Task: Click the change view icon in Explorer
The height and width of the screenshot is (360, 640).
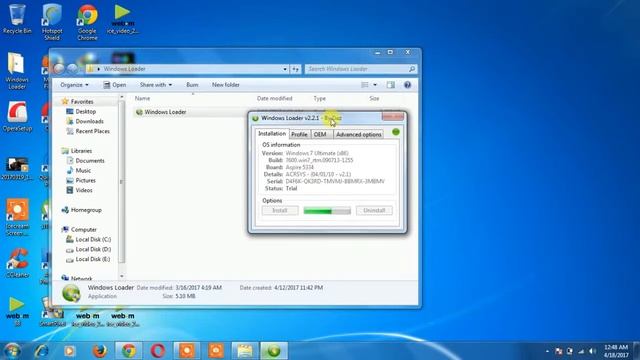Action: (x=365, y=85)
